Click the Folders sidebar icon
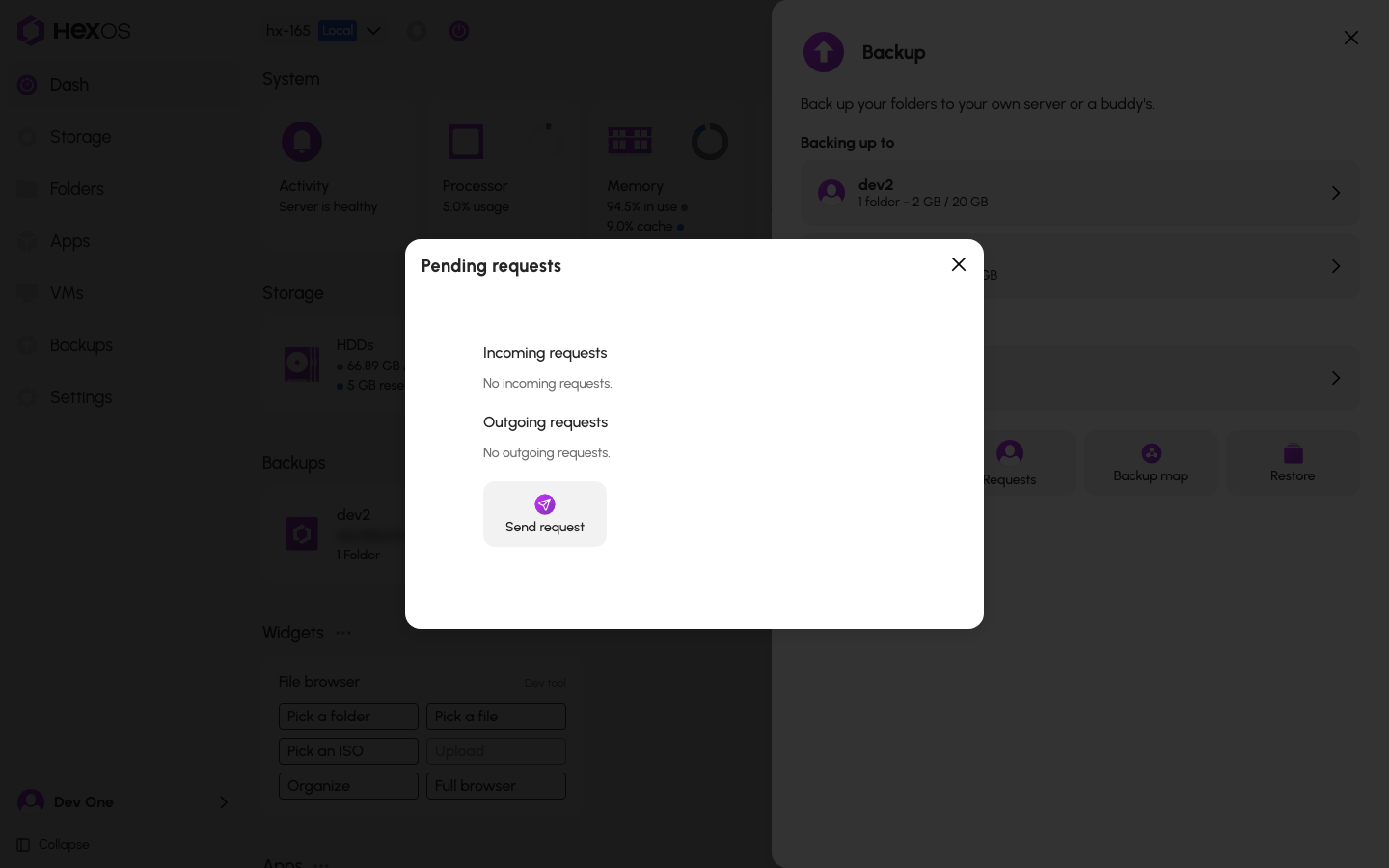Viewport: 1389px width, 868px height. point(27,189)
